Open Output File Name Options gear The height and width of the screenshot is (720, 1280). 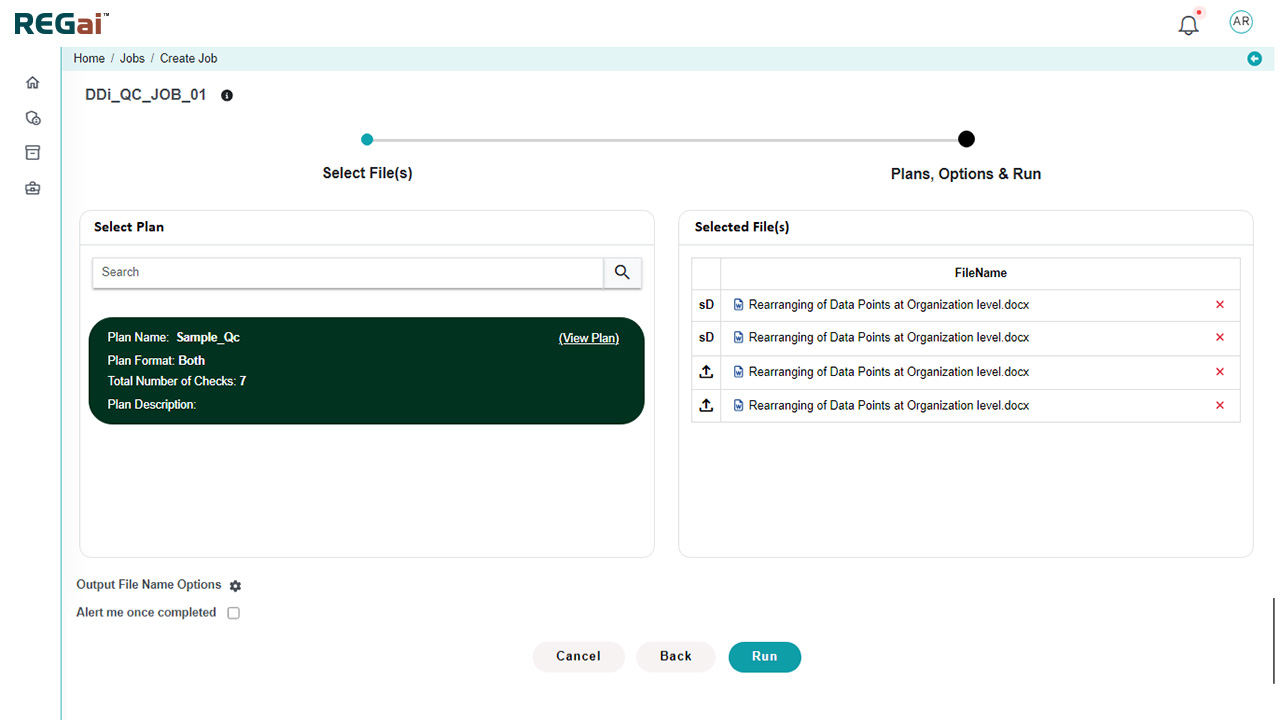coord(235,586)
